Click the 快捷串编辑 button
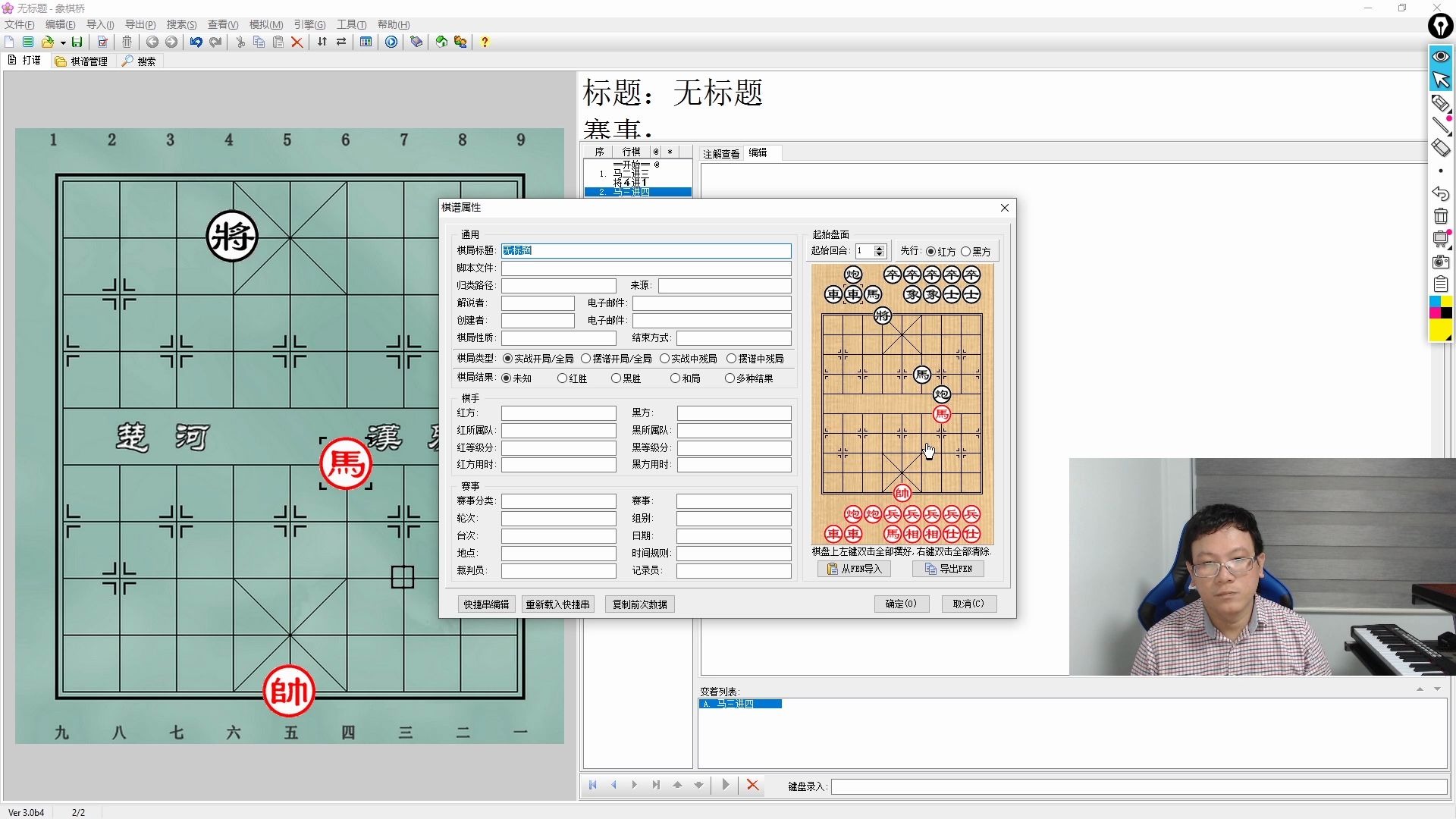 point(486,604)
